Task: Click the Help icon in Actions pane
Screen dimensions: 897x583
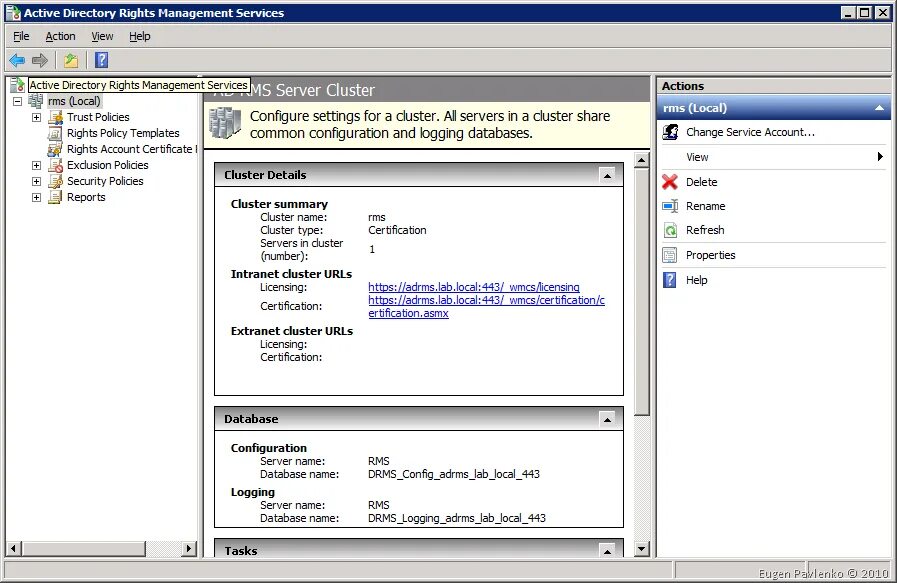Action: tap(670, 280)
